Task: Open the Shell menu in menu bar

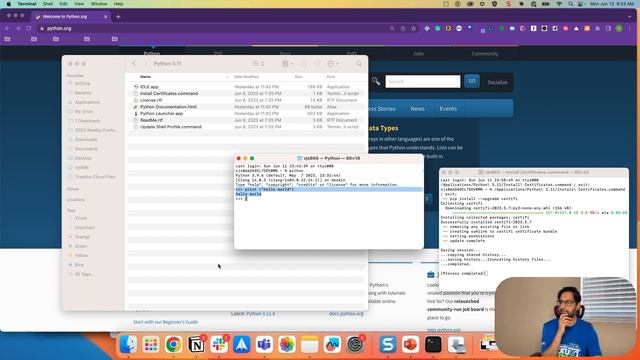Action: tap(48, 4)
